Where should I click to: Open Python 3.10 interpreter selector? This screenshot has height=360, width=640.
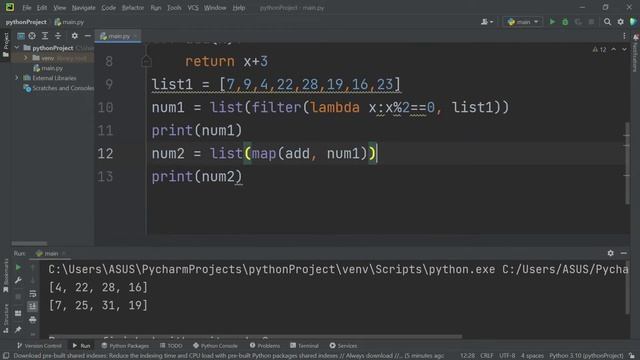coord(586,356)
